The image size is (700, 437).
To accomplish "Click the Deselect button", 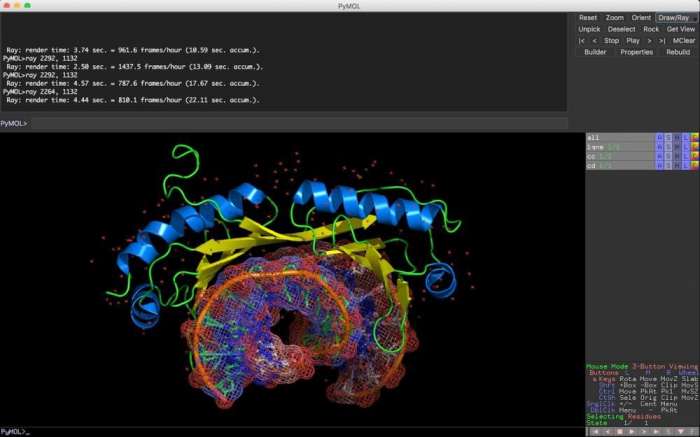I will click(x=621, y=29).
